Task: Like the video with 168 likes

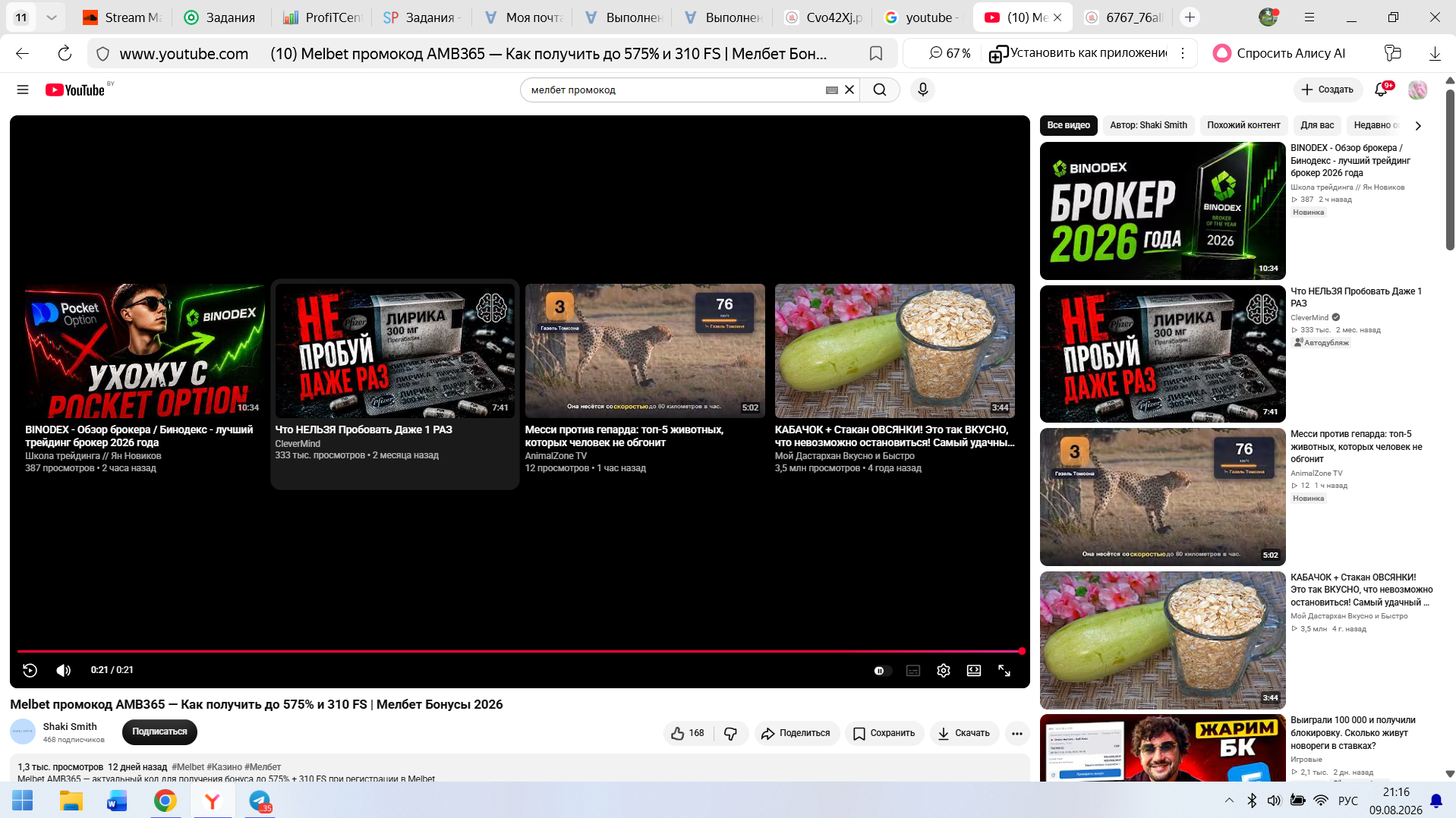Action: pyautogui.click(x=689, y=733)
